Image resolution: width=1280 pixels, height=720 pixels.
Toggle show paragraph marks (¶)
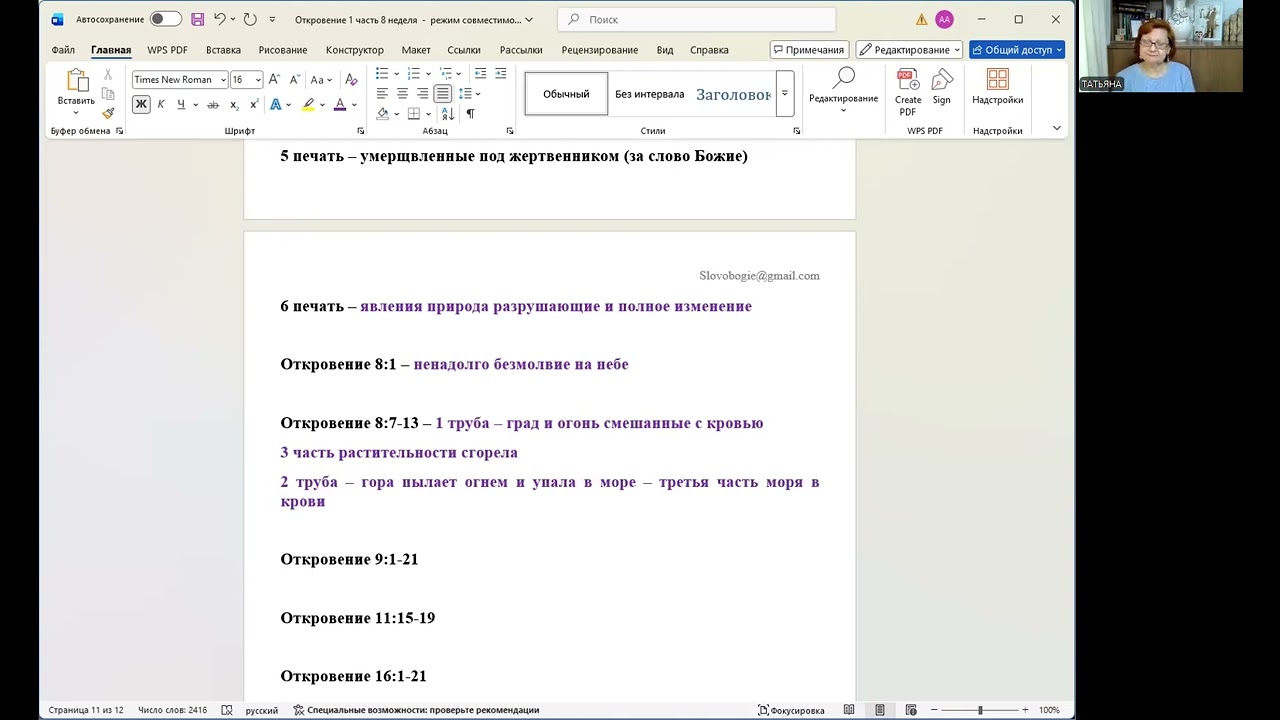(x=470, y=114)
